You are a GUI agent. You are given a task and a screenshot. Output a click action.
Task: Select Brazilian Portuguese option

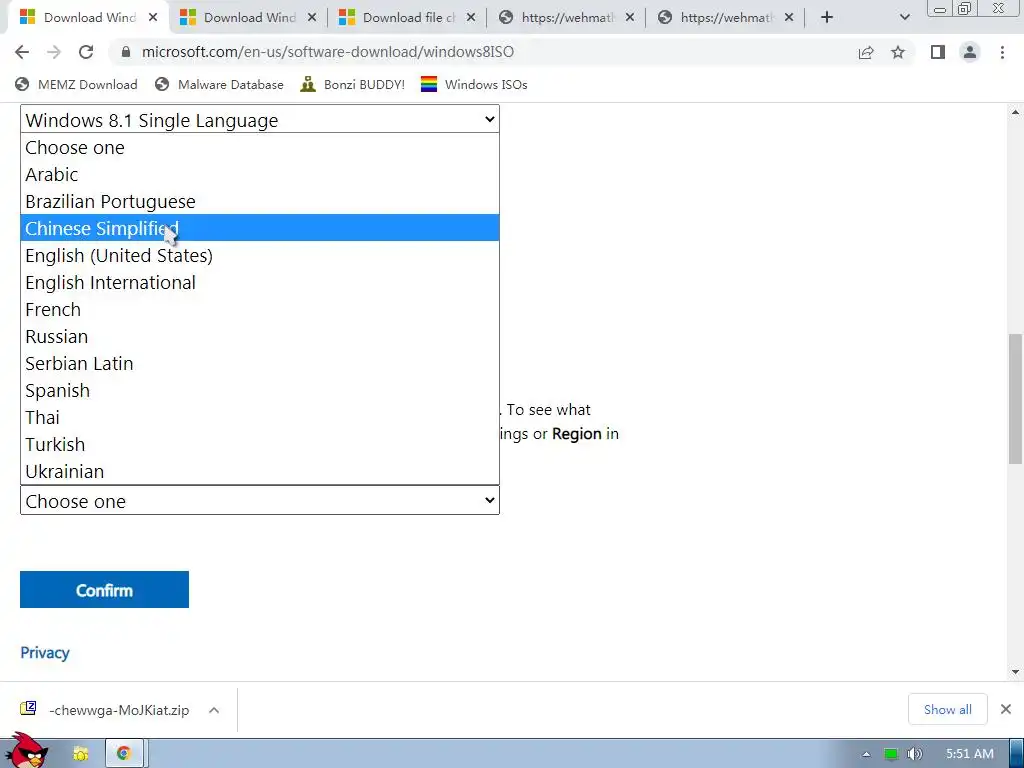pyautogui.click(x=260, y=201)
